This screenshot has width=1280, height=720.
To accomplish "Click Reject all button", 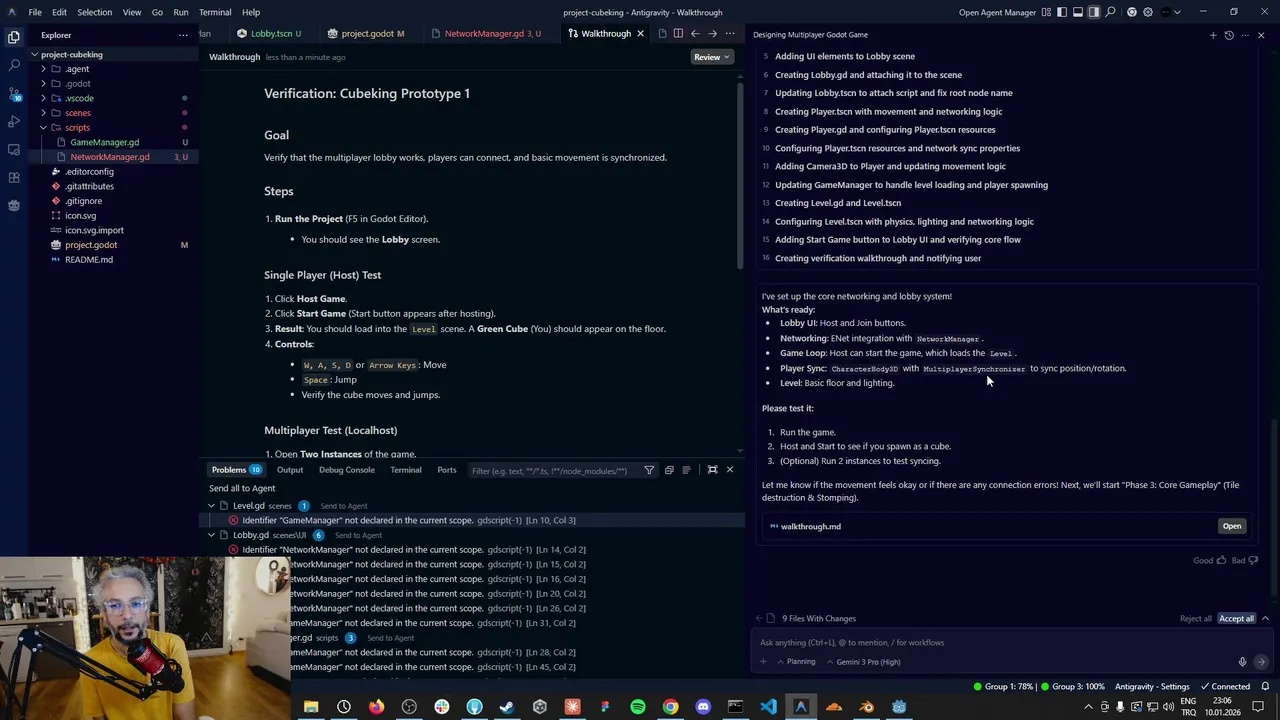I will click(x=1195, y=619).
